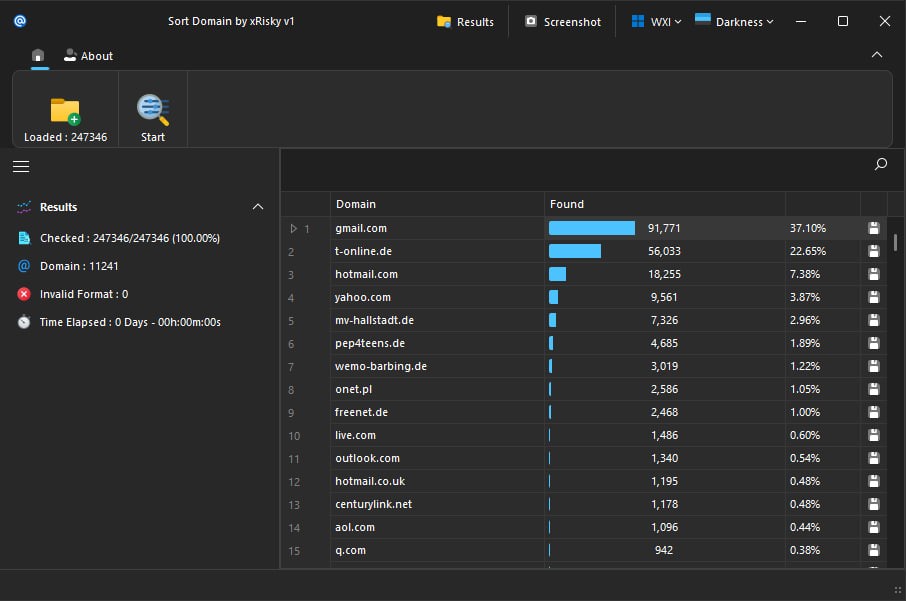906x601 pixels.
Task: Click the Load file folder icon
Action: 65,110
